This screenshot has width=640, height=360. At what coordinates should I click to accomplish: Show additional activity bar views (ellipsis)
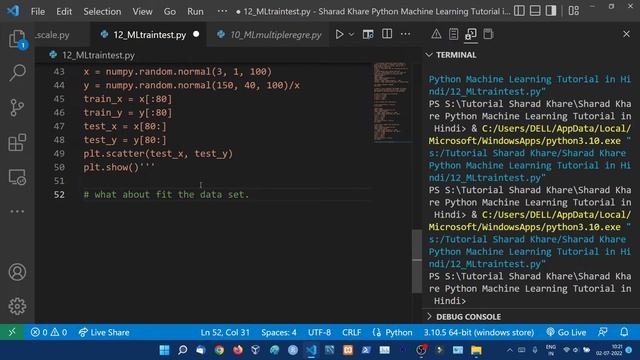coord(17,211)
